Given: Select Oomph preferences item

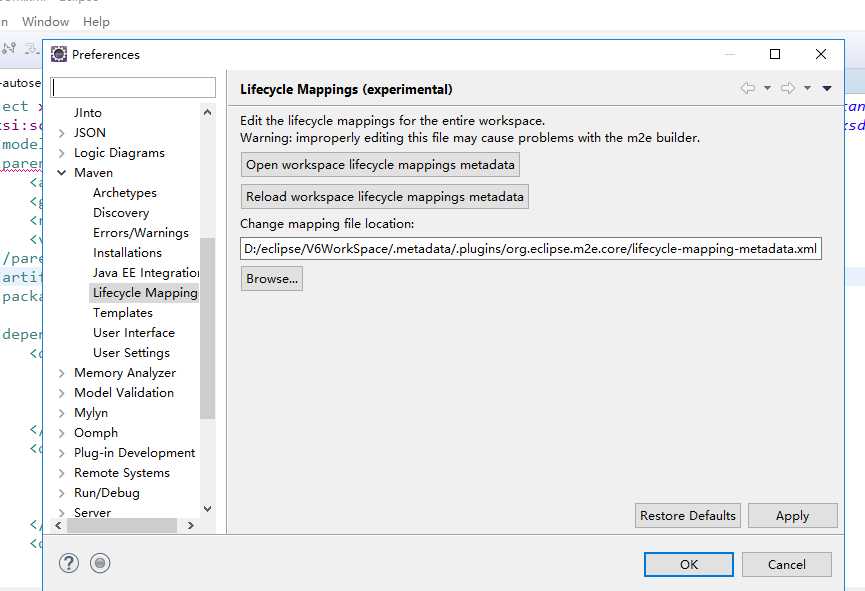Looking at the screenshot, I should tap(96, 433).
